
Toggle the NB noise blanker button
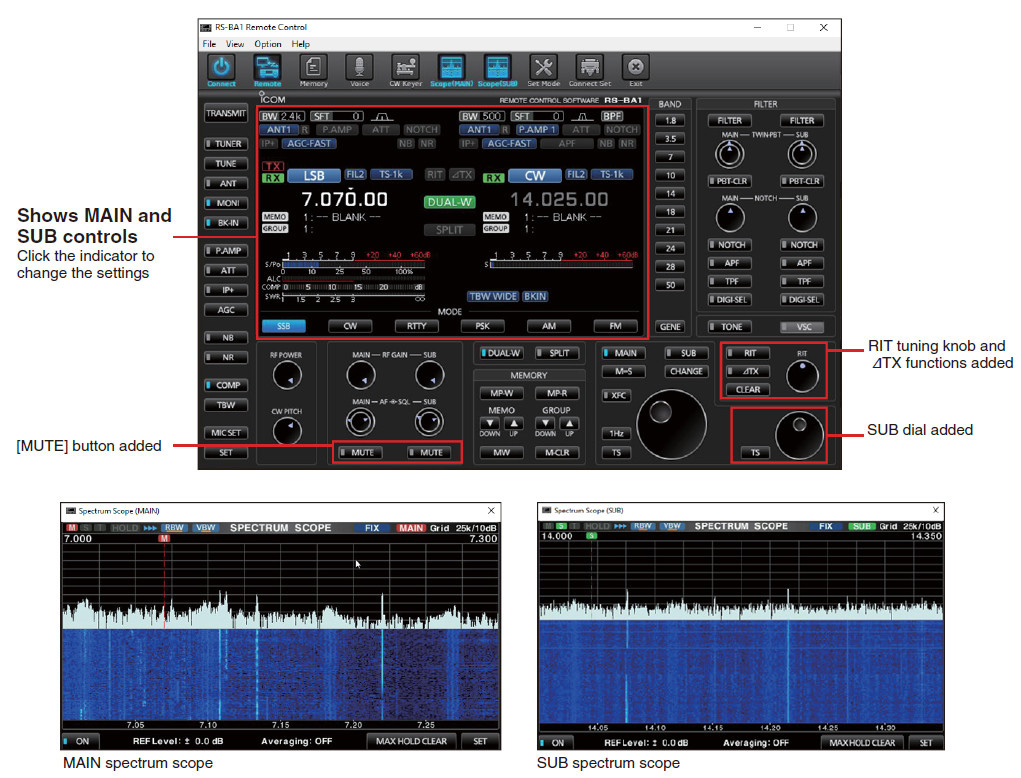226,338
